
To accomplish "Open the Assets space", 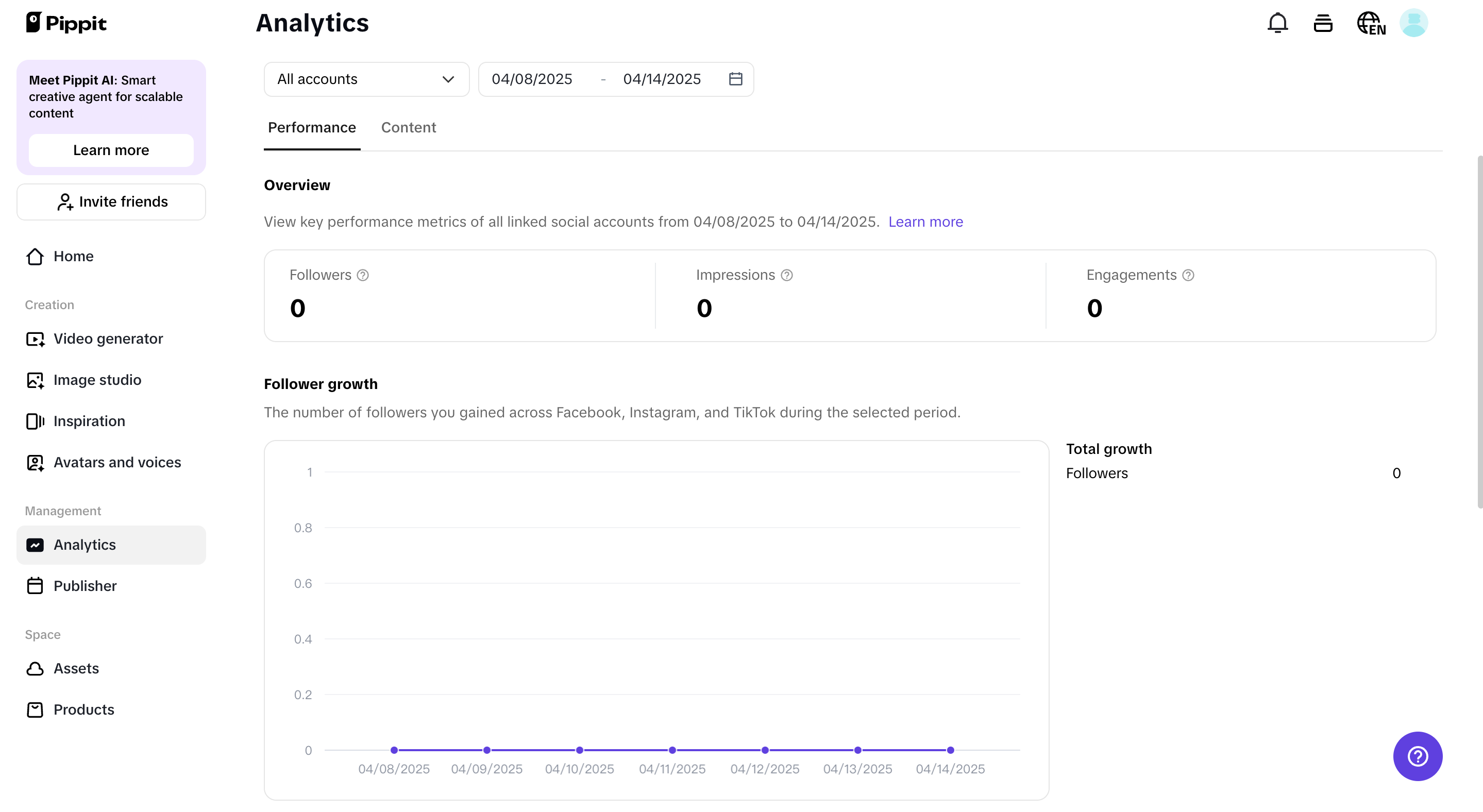I will tap(76, 668).
